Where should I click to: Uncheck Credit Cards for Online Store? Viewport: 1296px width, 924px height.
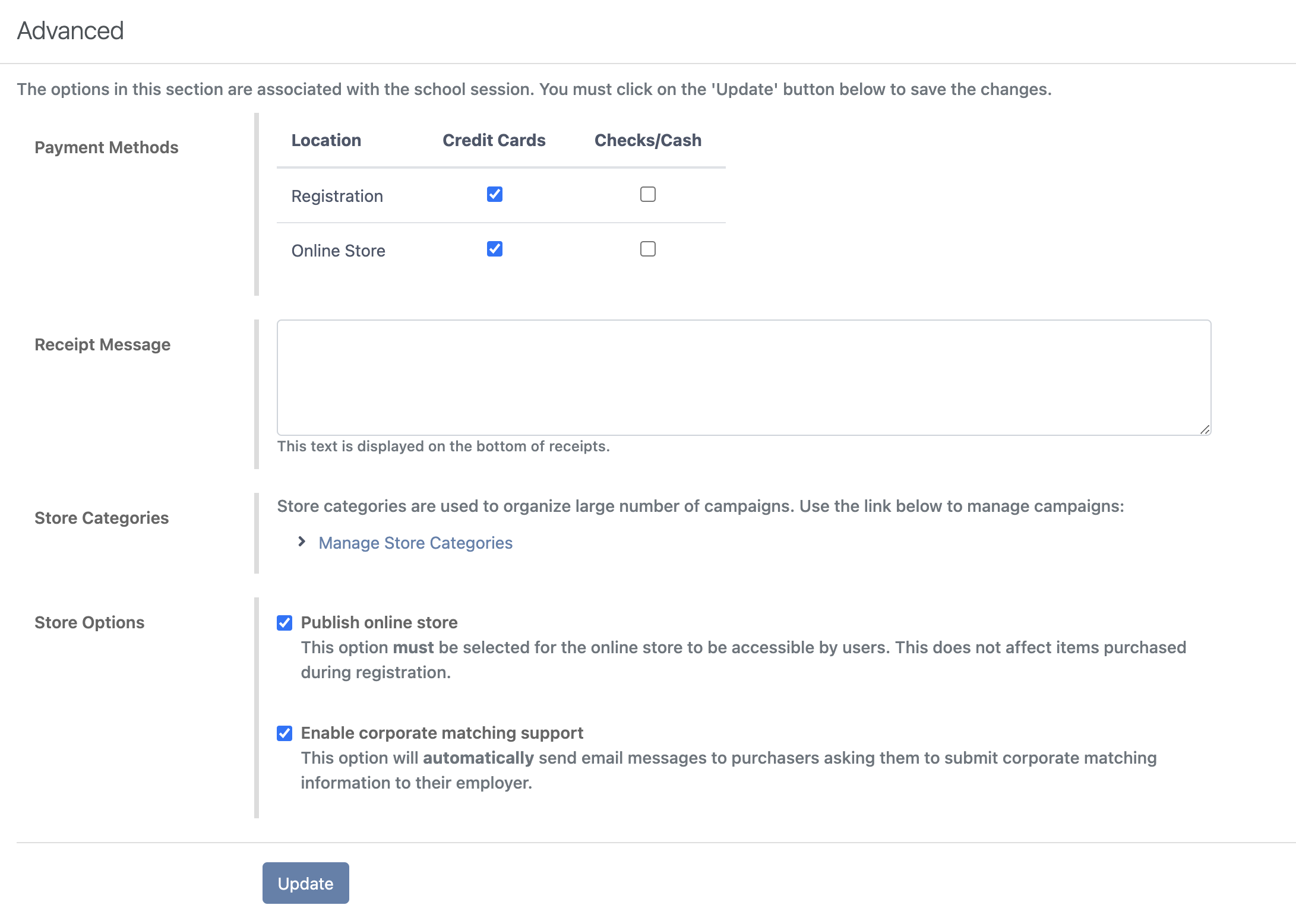point(494,249)
